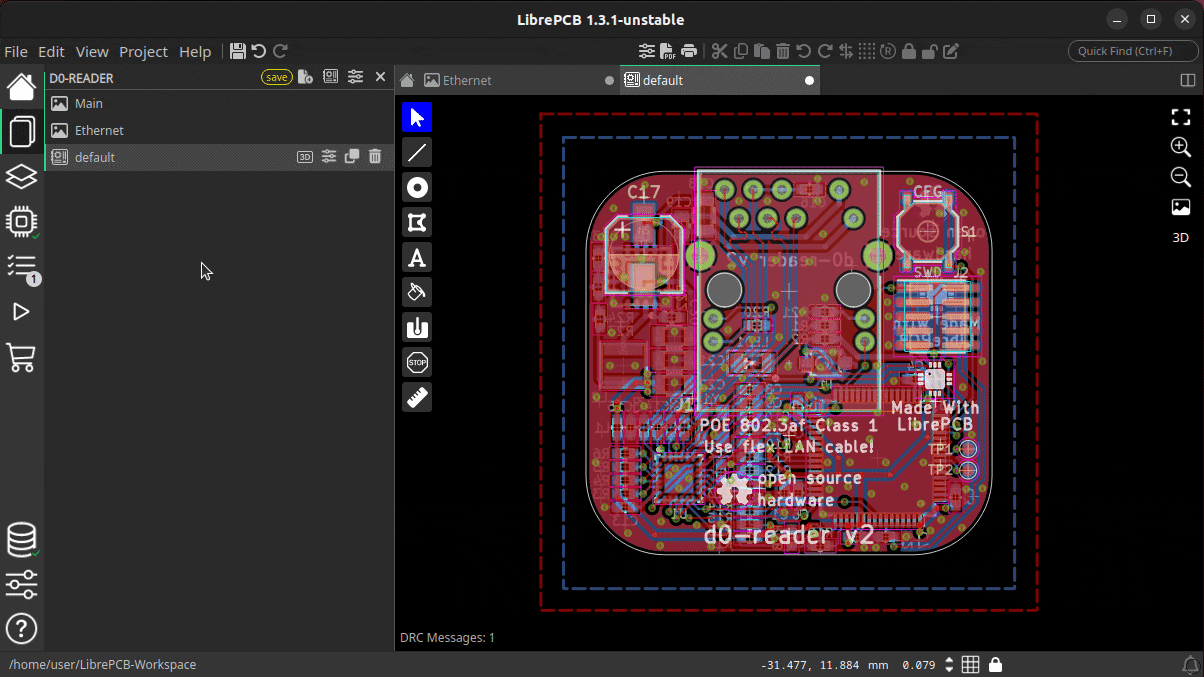Open the order PCB shopping cart panel
The width and height of the screenshot is (1204, 677).
pyautogui.click(x=21, y=357)
